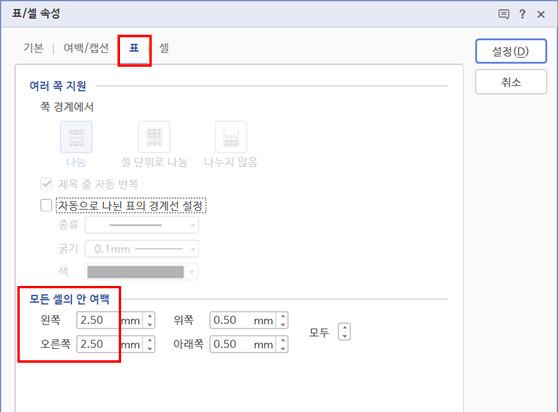The image size is (558, 412).
Task: Open the 종류 line type dropdown
Action: 142,225
